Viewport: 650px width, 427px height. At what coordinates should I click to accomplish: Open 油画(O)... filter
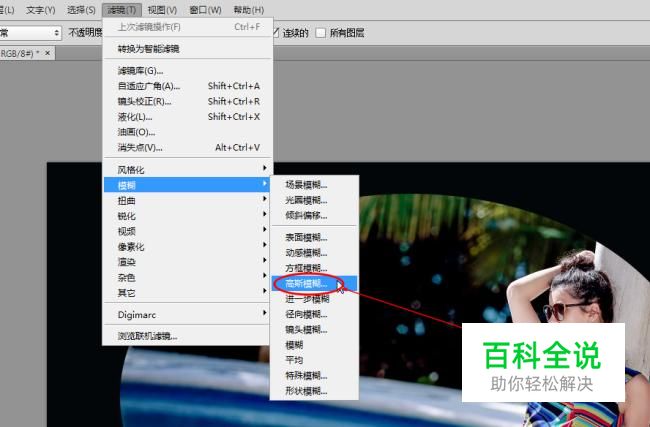(187, 132)
